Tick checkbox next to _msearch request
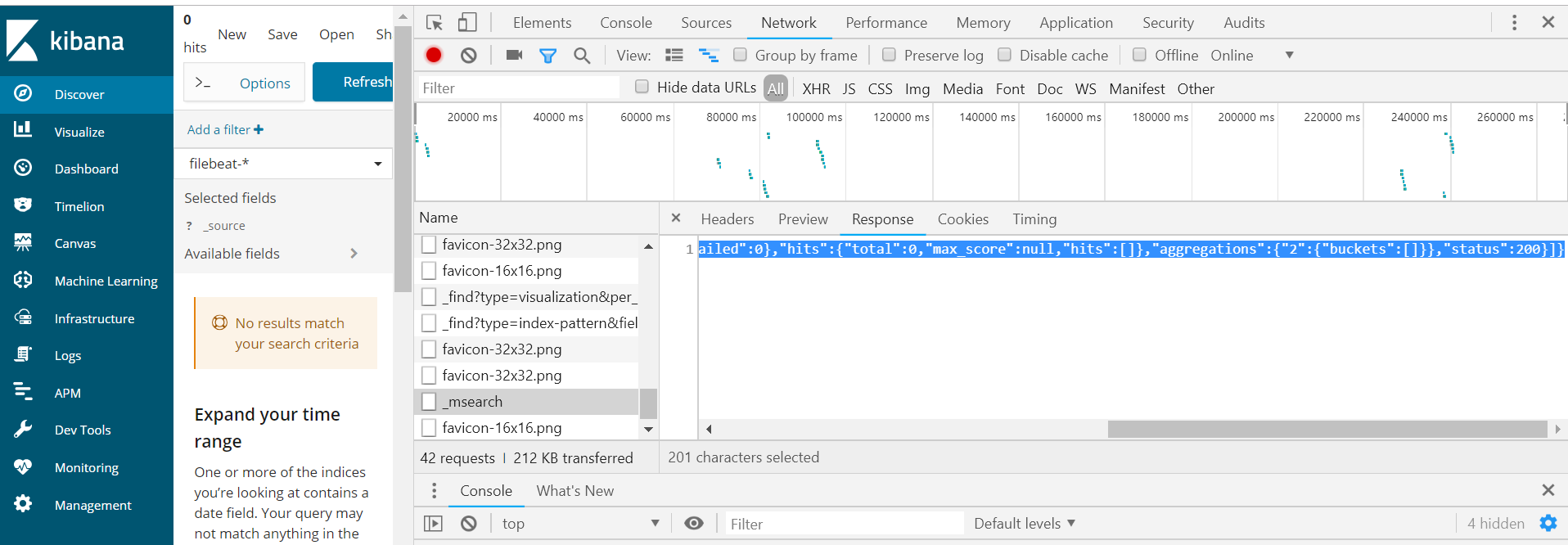Viewport: 1568px width, 545px height. (429, 402)
